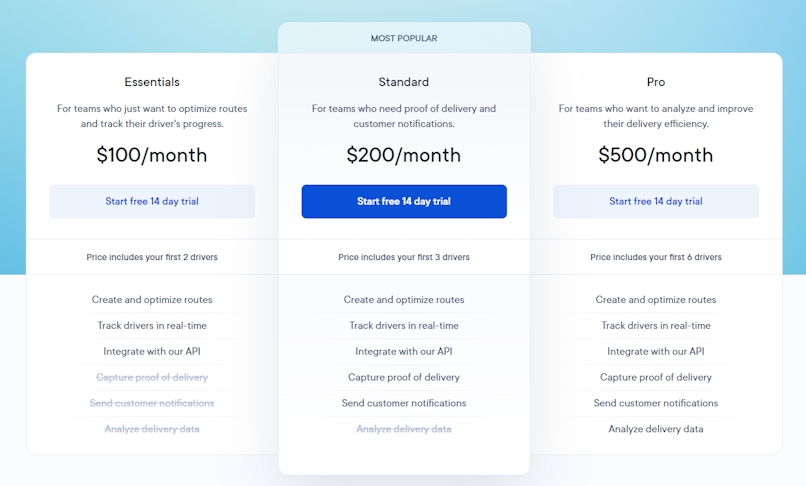Click Standard's "Send customer notifications" feature
Viewport: 806px width, 486px height.
click(404, 403)
